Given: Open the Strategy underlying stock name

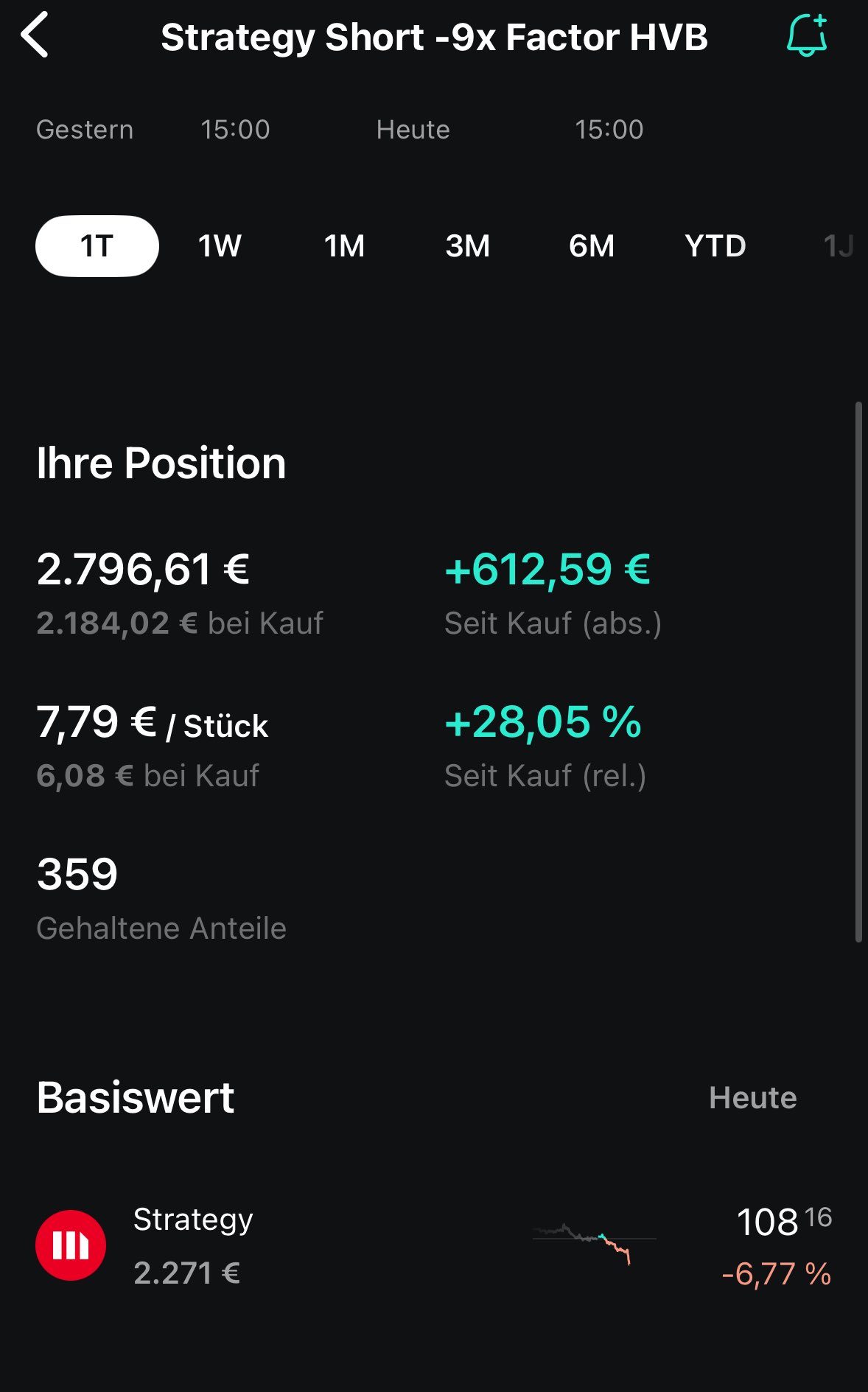Looking at the screenshot, I should [x=193, y=1220].
